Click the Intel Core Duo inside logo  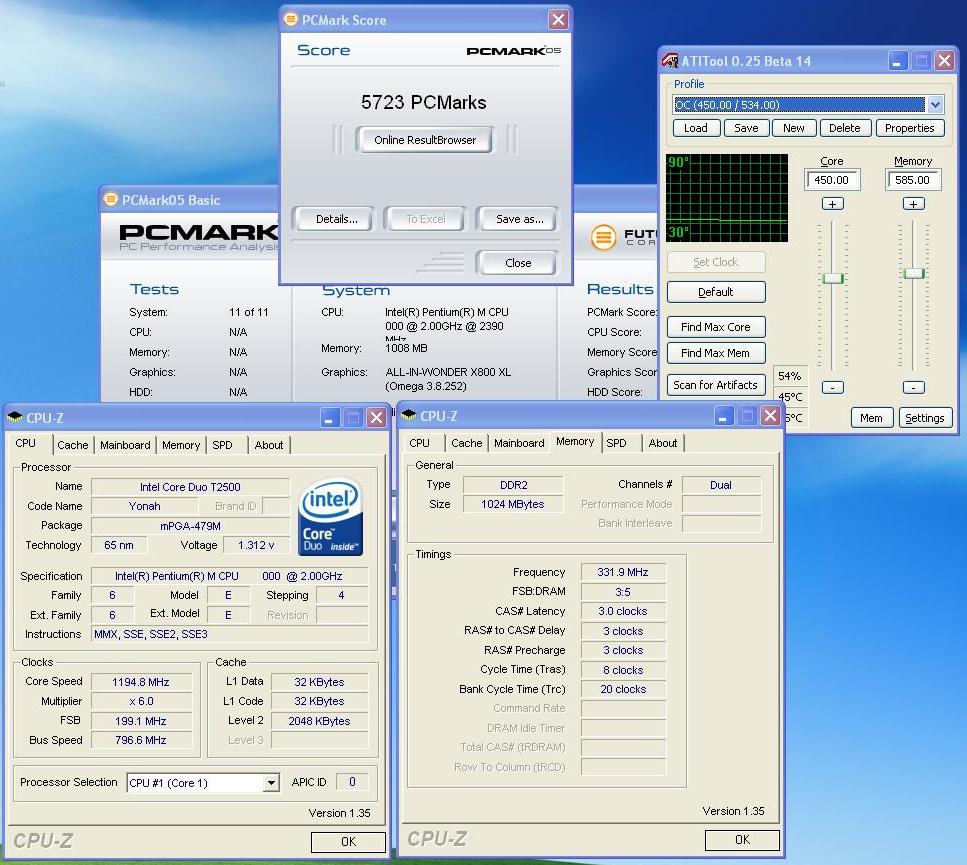330,517
